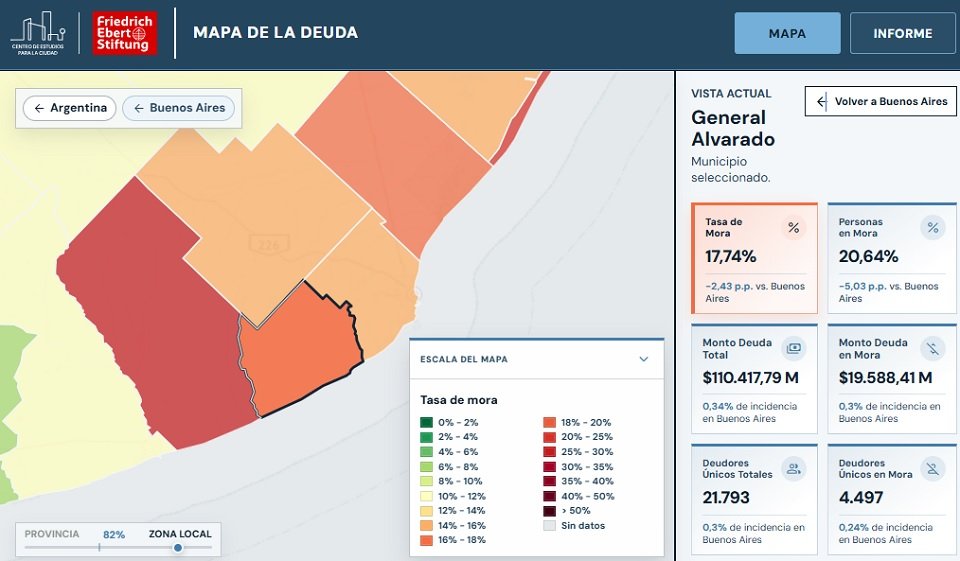Click percent icon on Tasa de Mora card
This screenshot has height=561, width=960.
pos(793,228)
